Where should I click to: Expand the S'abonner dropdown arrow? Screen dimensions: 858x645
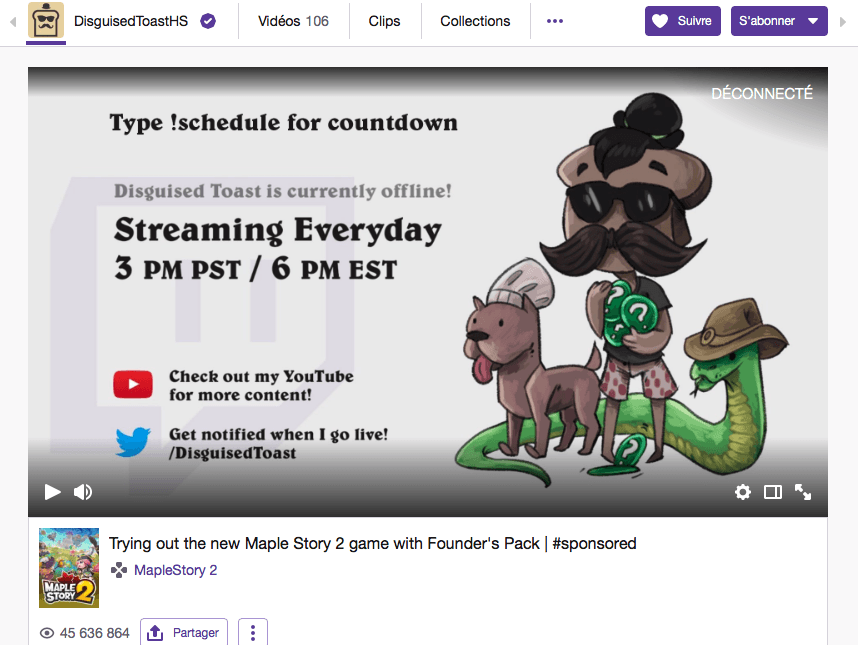(814, 21)
